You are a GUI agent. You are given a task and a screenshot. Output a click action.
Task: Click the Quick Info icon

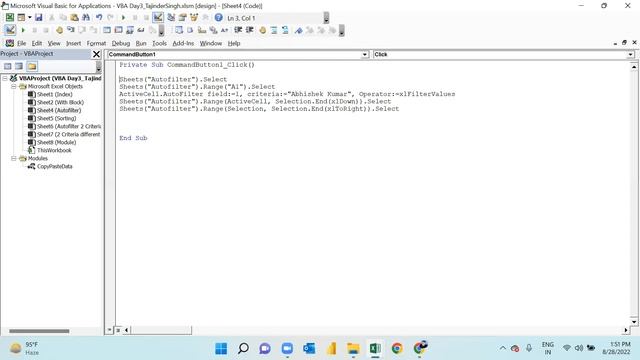[x=202, y=30]
